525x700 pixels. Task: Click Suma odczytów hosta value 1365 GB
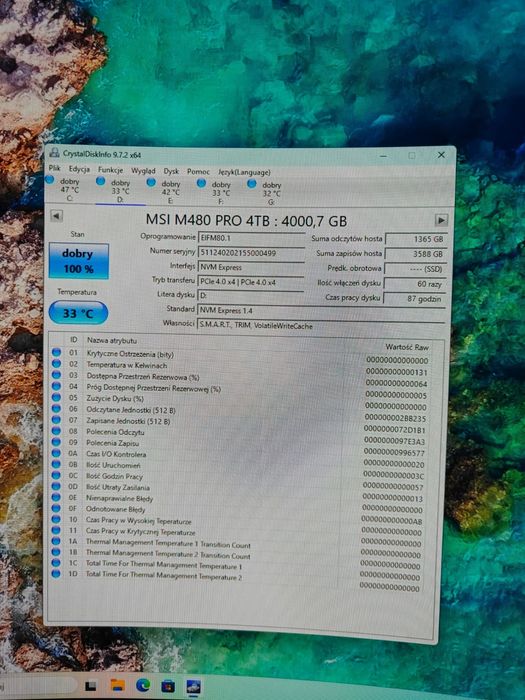pos(416,239)
